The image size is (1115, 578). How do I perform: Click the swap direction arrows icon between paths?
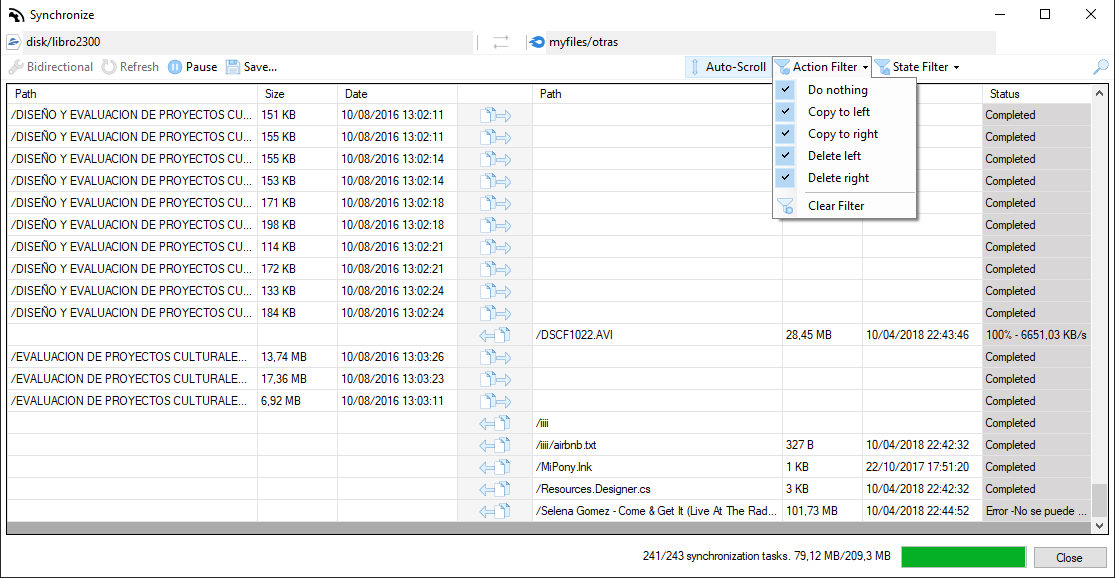point(501,42)
